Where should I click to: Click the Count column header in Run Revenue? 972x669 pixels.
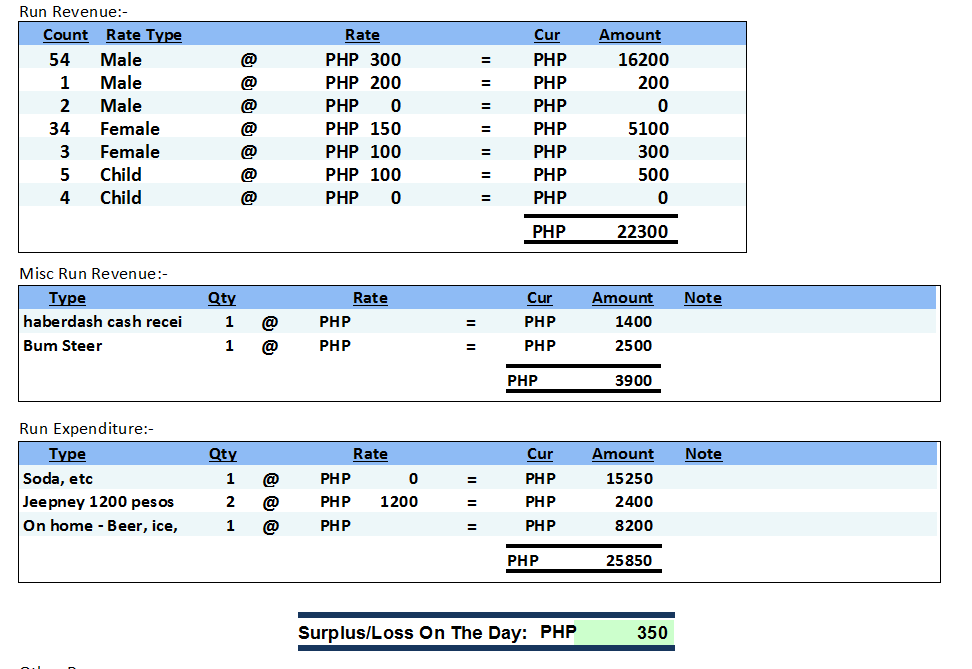click(66, 35)
